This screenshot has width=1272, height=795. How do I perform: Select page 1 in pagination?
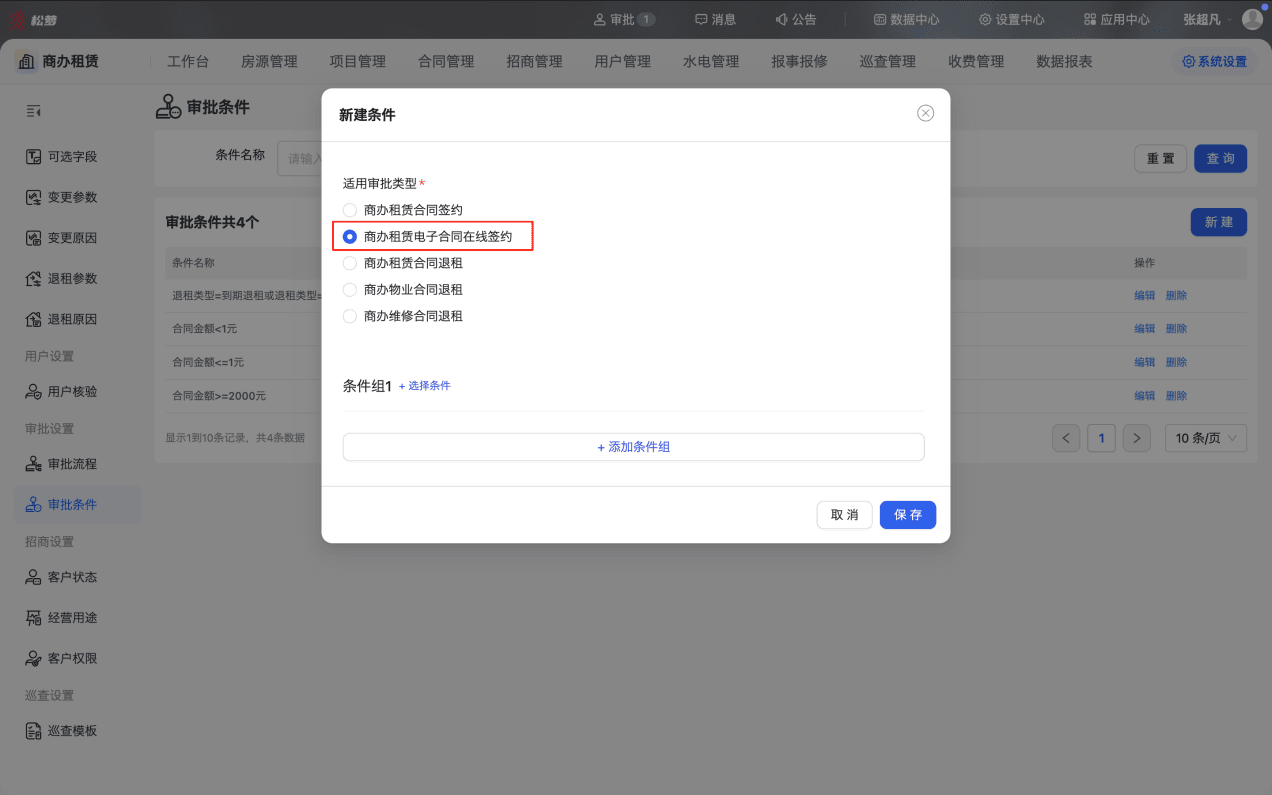(x=1101, y=438)
